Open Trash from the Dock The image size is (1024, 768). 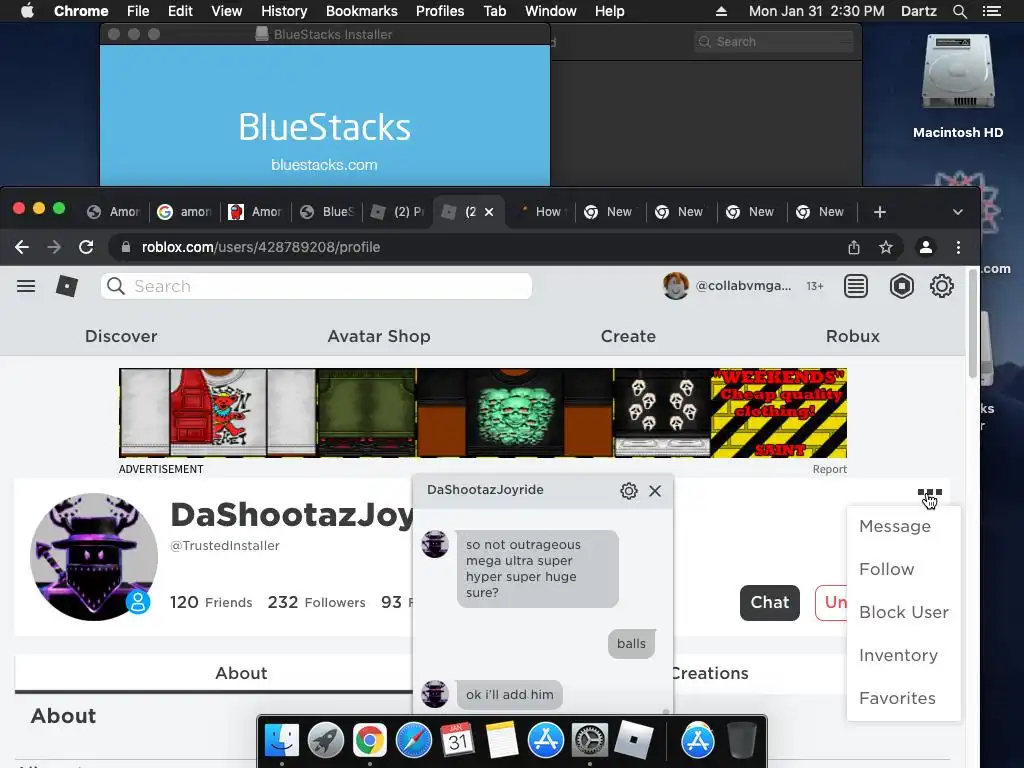click(x=742, y=741)
